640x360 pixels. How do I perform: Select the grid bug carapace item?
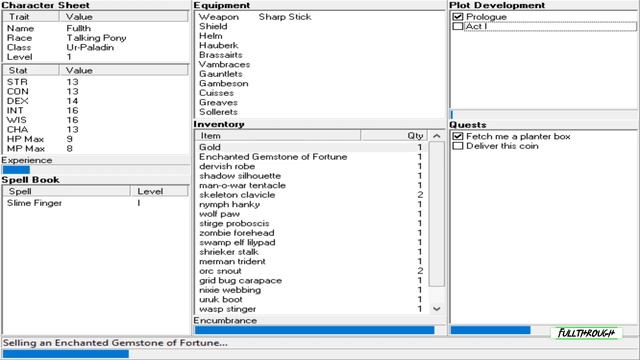(311, 280)
